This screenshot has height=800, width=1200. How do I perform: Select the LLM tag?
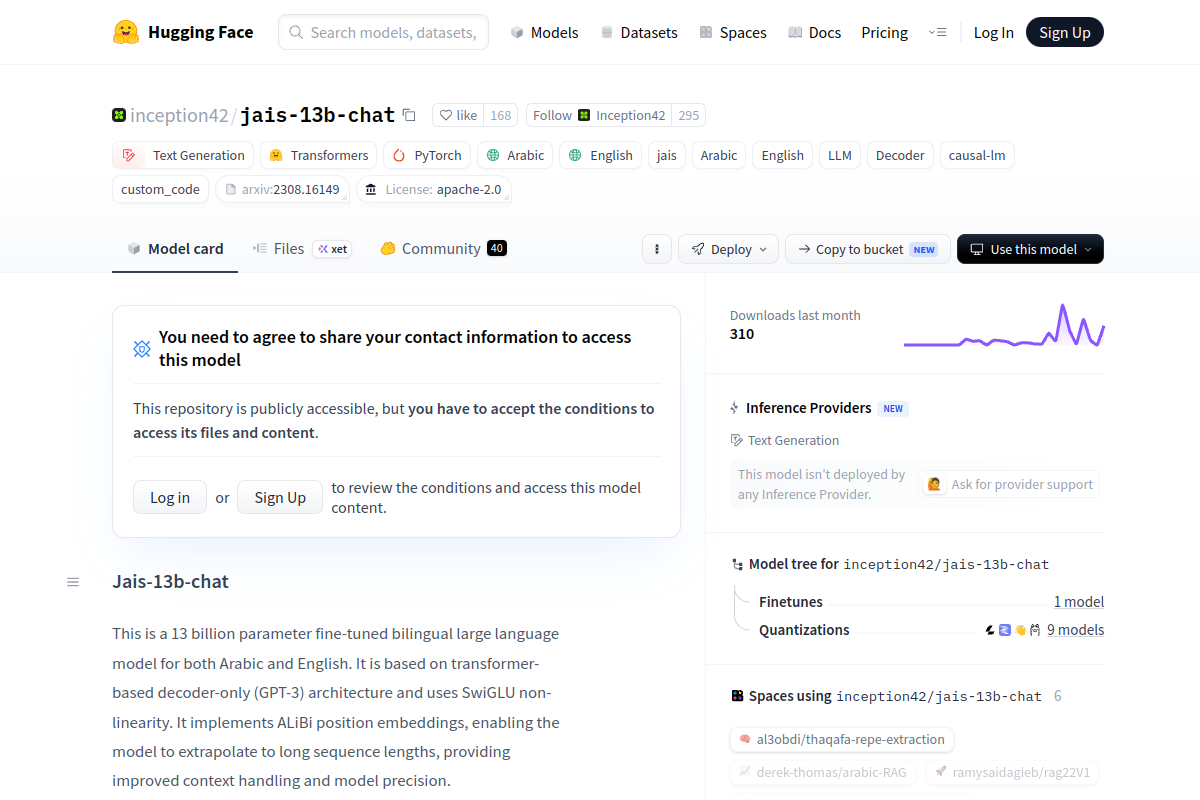click(840, 155)
